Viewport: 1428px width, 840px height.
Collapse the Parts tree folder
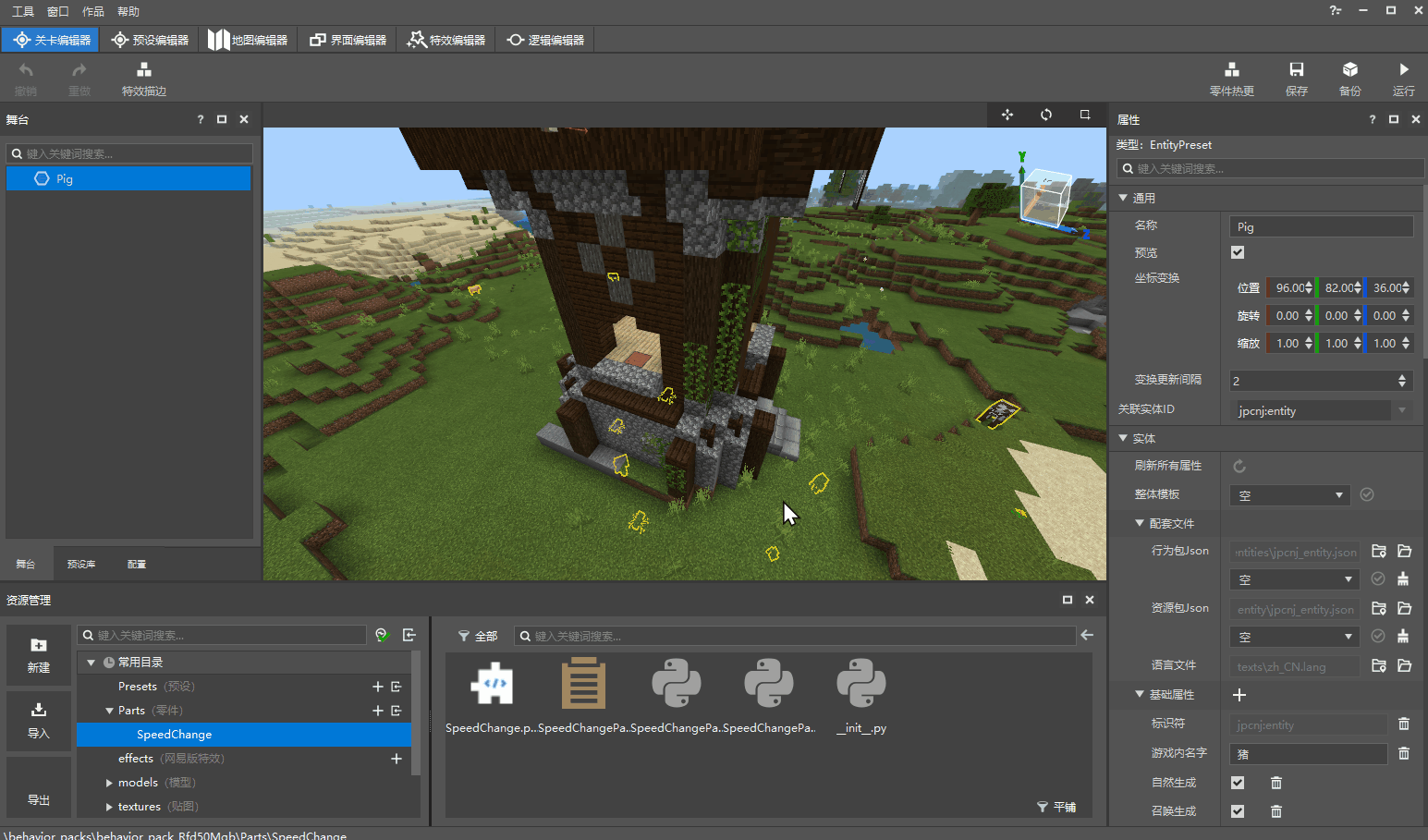tap(109, 711)
